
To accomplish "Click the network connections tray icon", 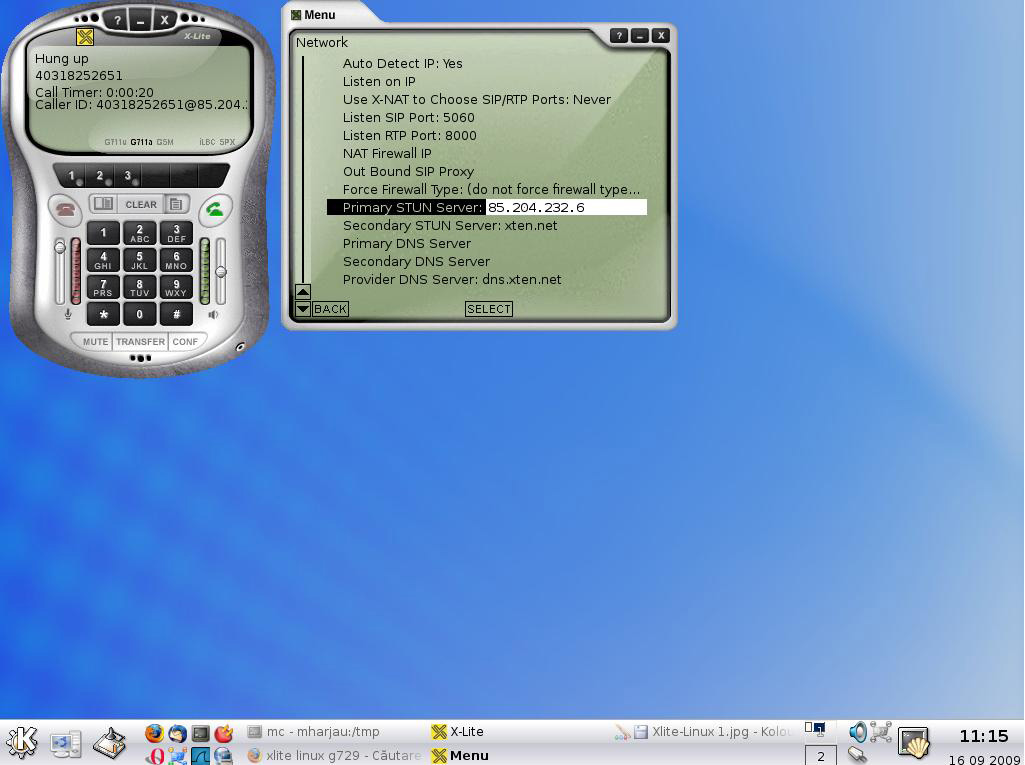I will coord(881,732).
